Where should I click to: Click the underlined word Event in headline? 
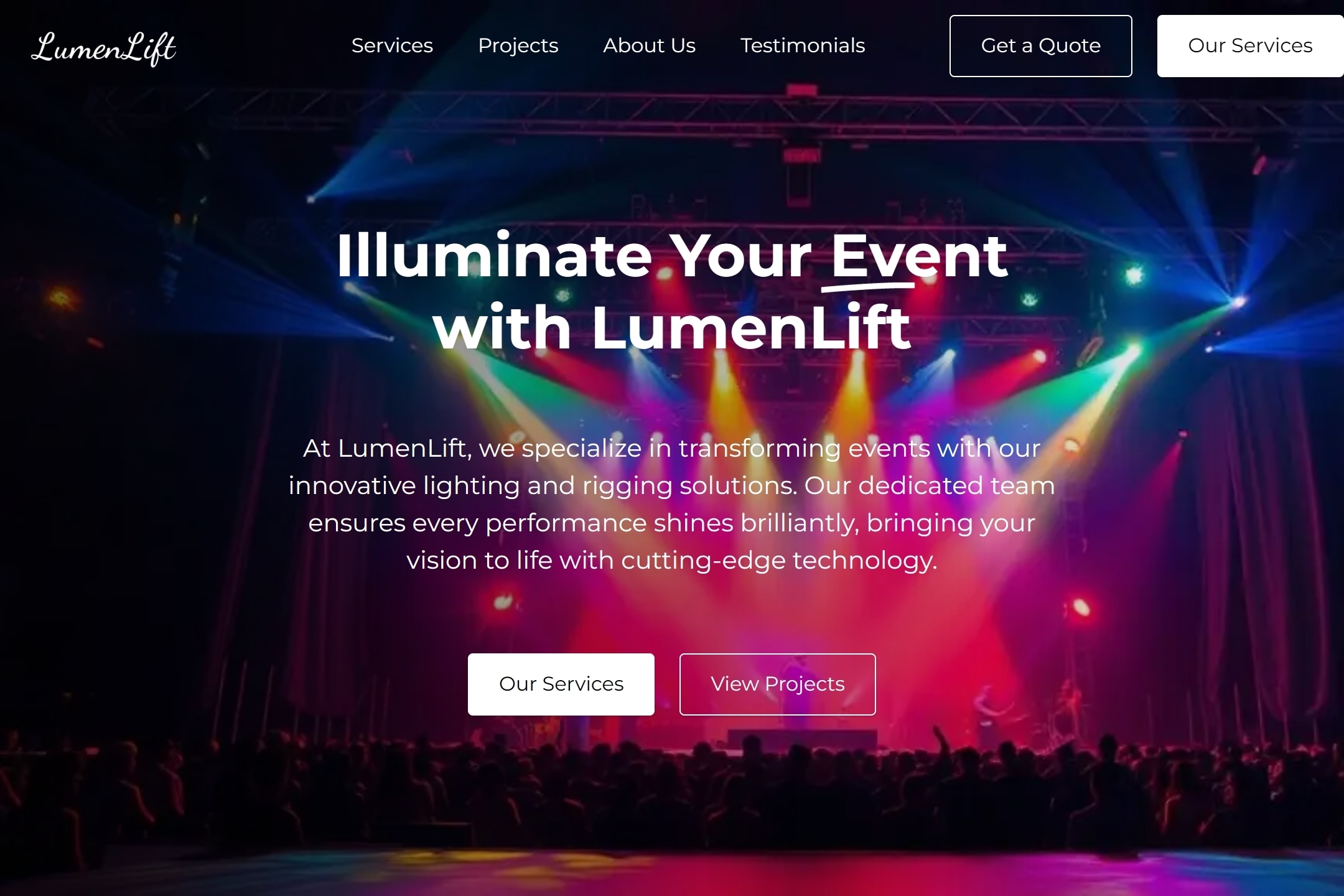919,256
